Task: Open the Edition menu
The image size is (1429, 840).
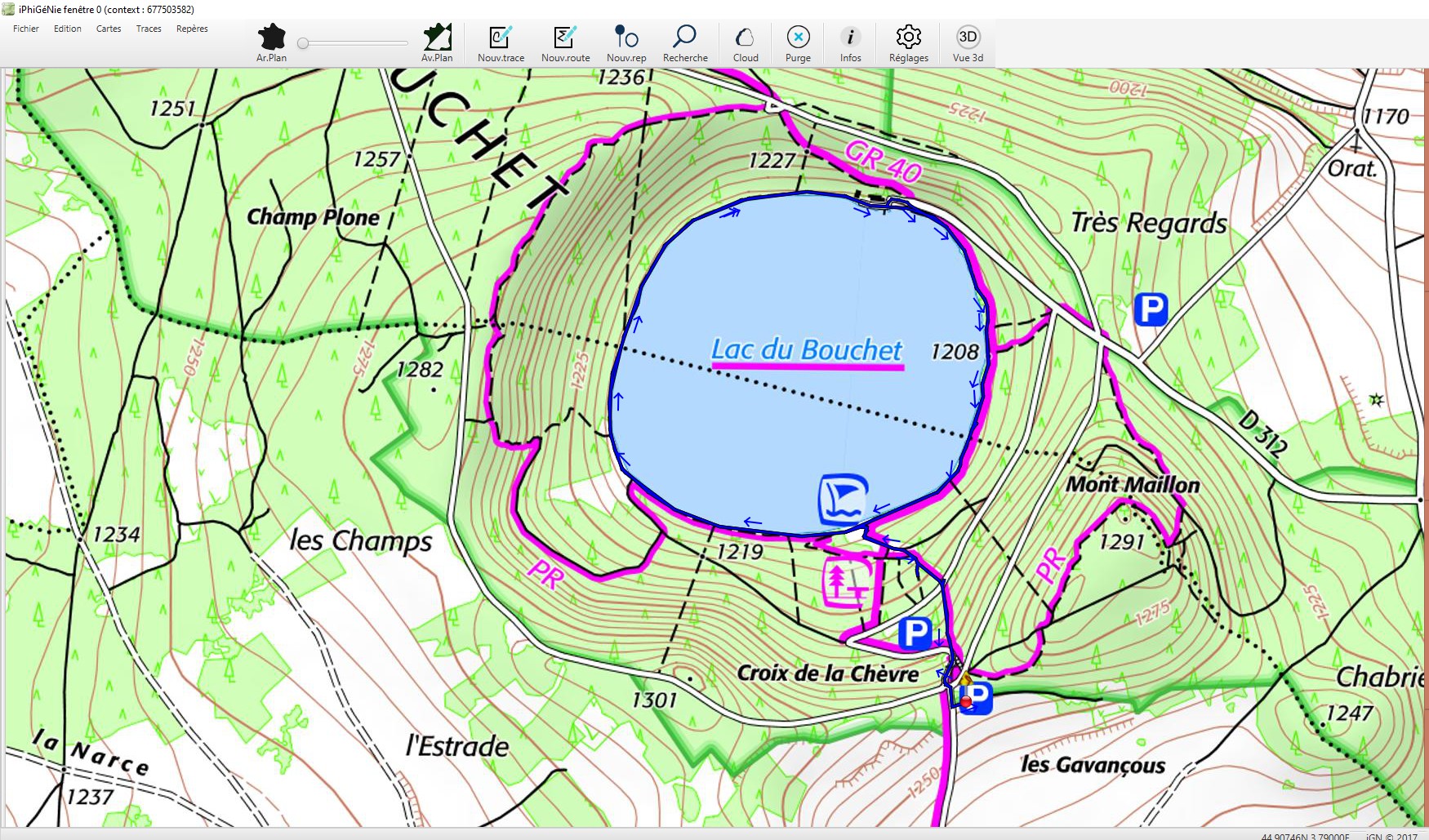Action: 68,29
